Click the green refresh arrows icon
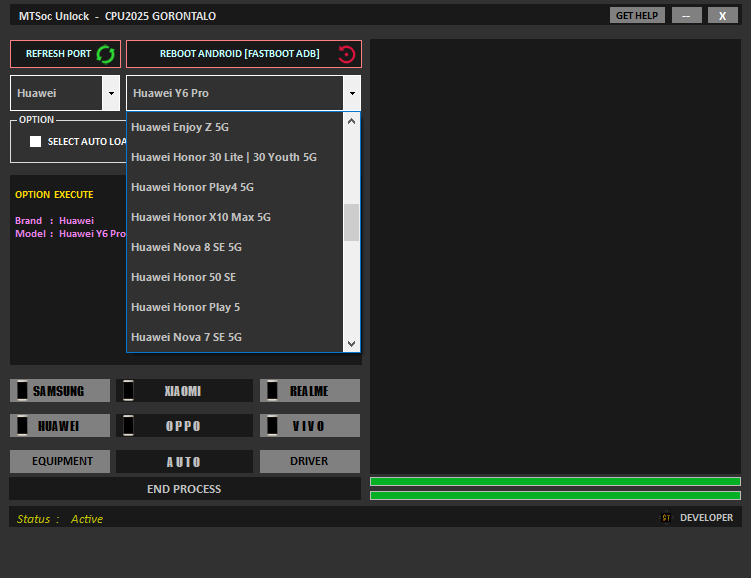The height and width of the screenshot is (578, 751). 105,54
